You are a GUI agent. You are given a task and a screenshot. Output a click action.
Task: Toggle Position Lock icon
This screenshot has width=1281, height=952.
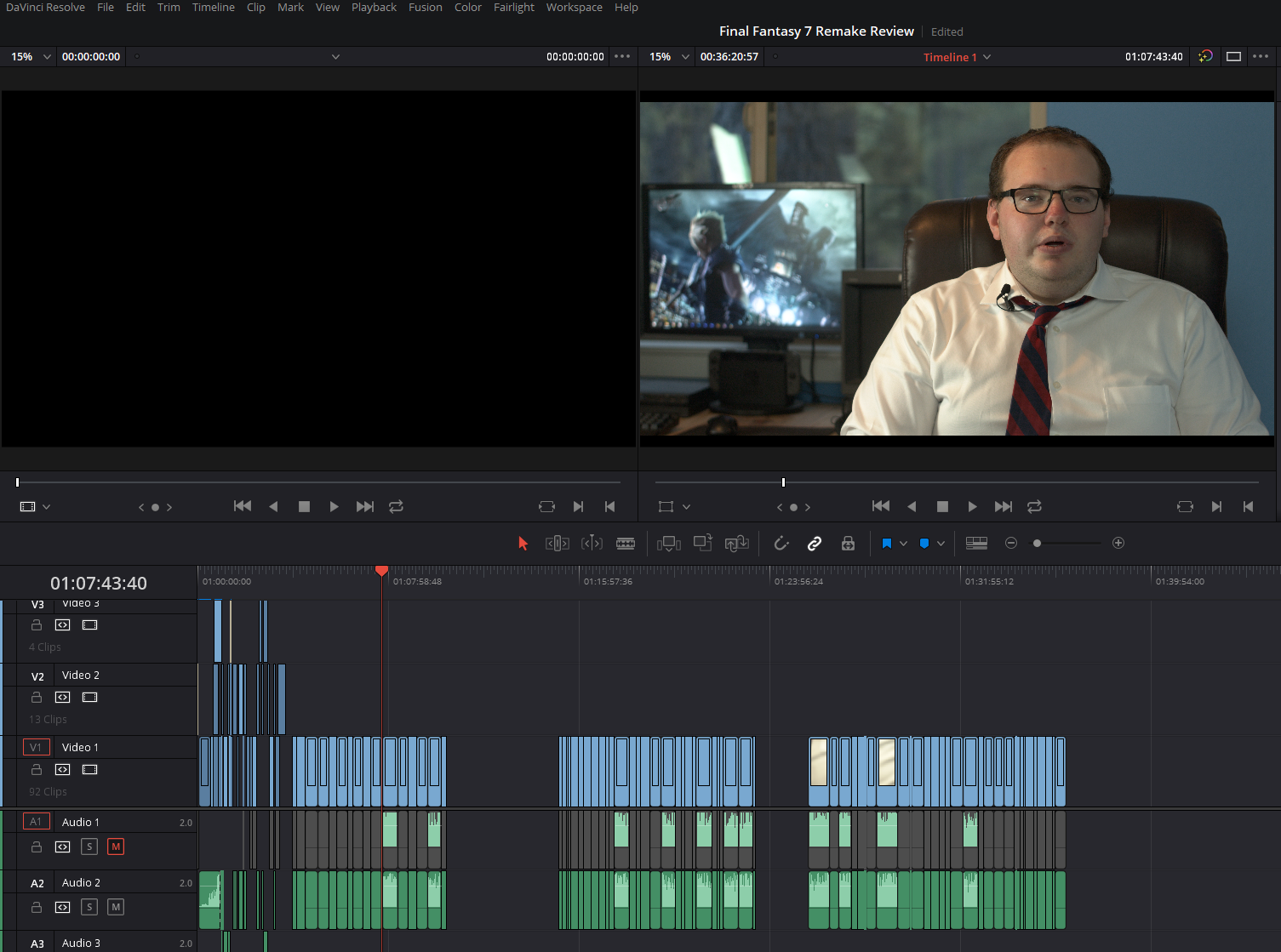[x=848, y=543]
